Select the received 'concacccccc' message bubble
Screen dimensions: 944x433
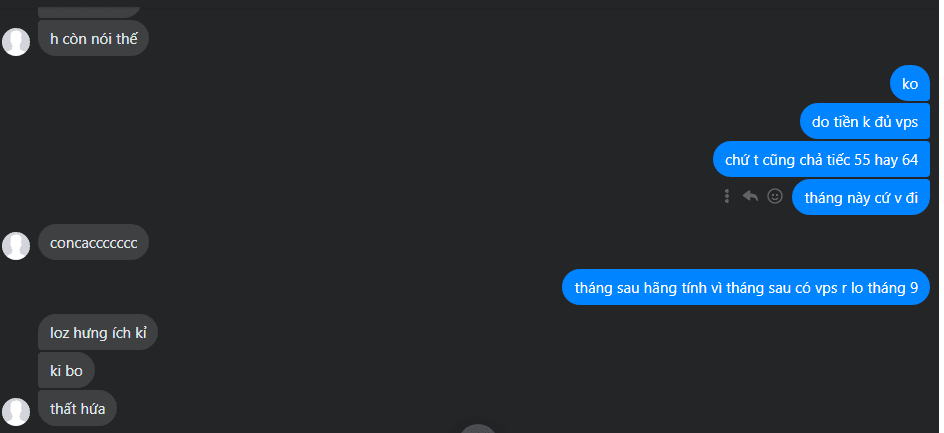click(x=93, y=243)
